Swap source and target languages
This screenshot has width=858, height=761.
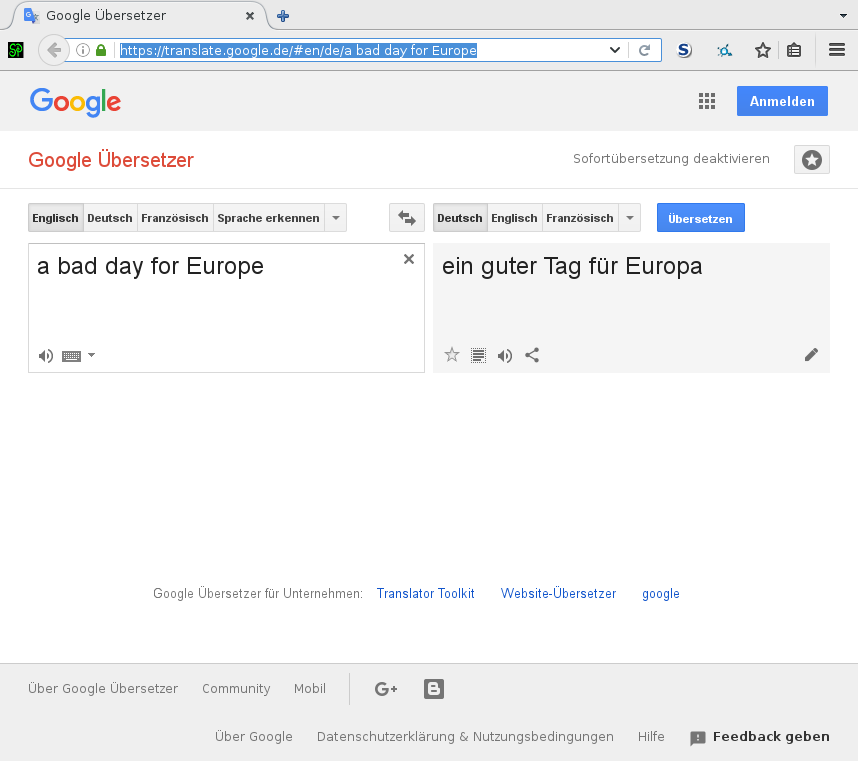(407, 218)
